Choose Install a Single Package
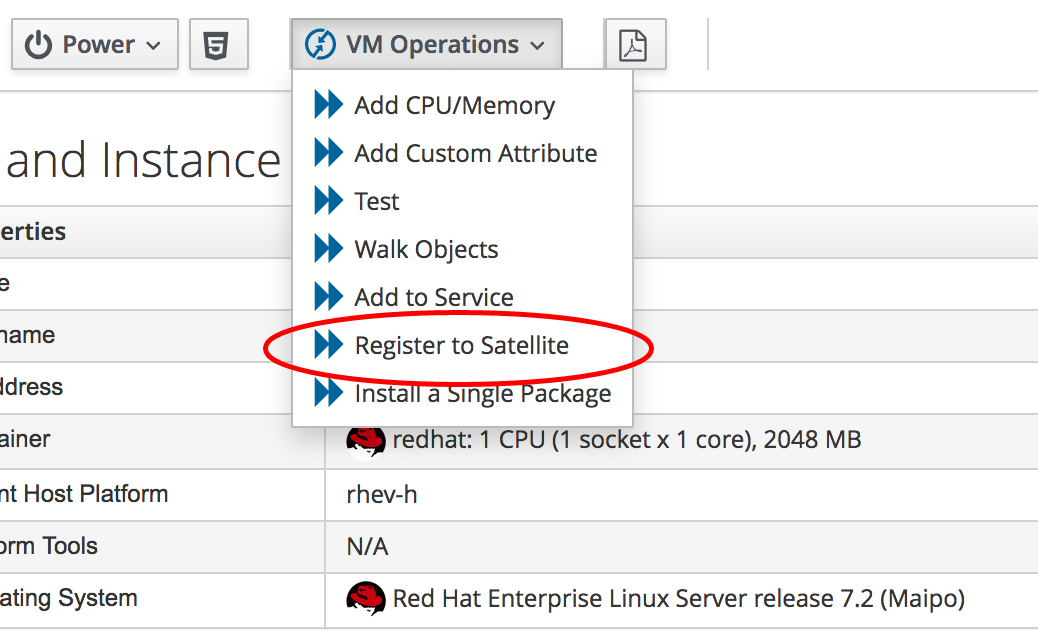The width and height of the screenshot is (1038, 630). 482,393
